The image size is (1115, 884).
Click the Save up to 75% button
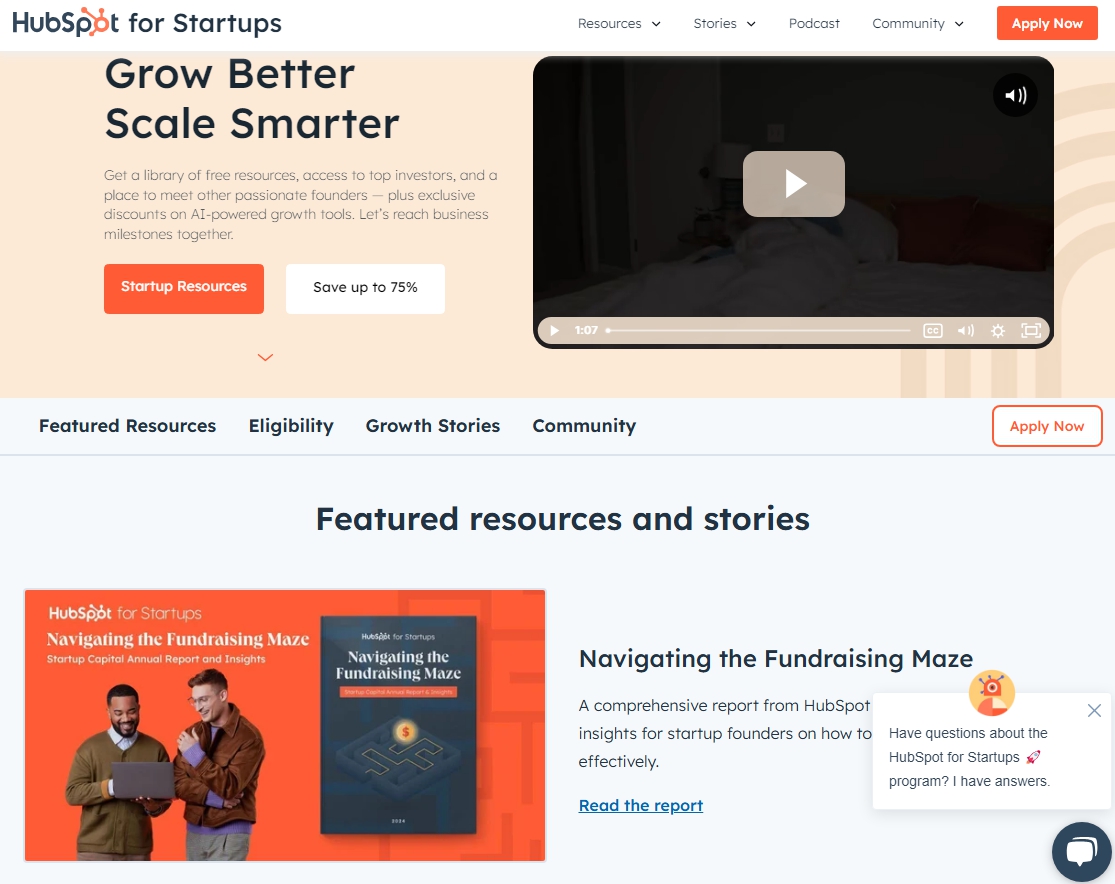[366, 289]
